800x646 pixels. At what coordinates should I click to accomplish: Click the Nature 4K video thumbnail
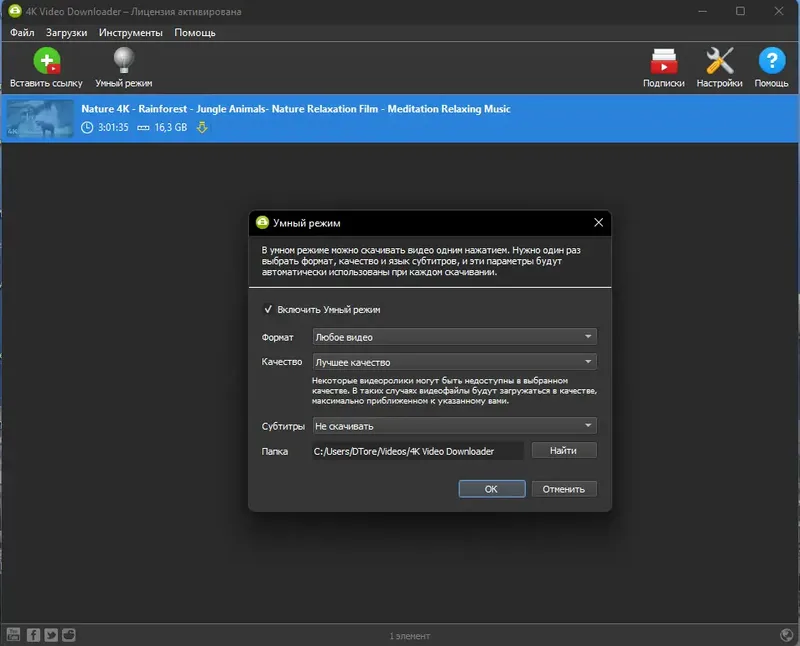pyautogui.click(x=40, y=118)
